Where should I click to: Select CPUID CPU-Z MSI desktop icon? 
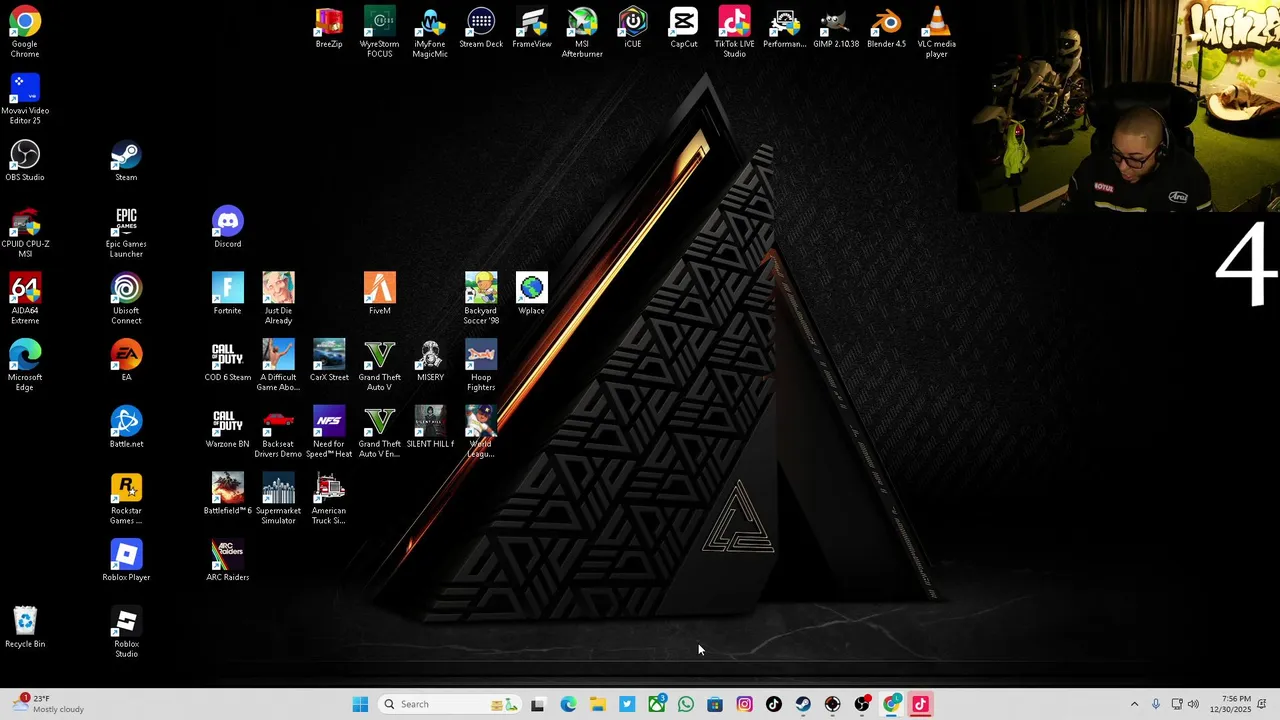point(25,232)
